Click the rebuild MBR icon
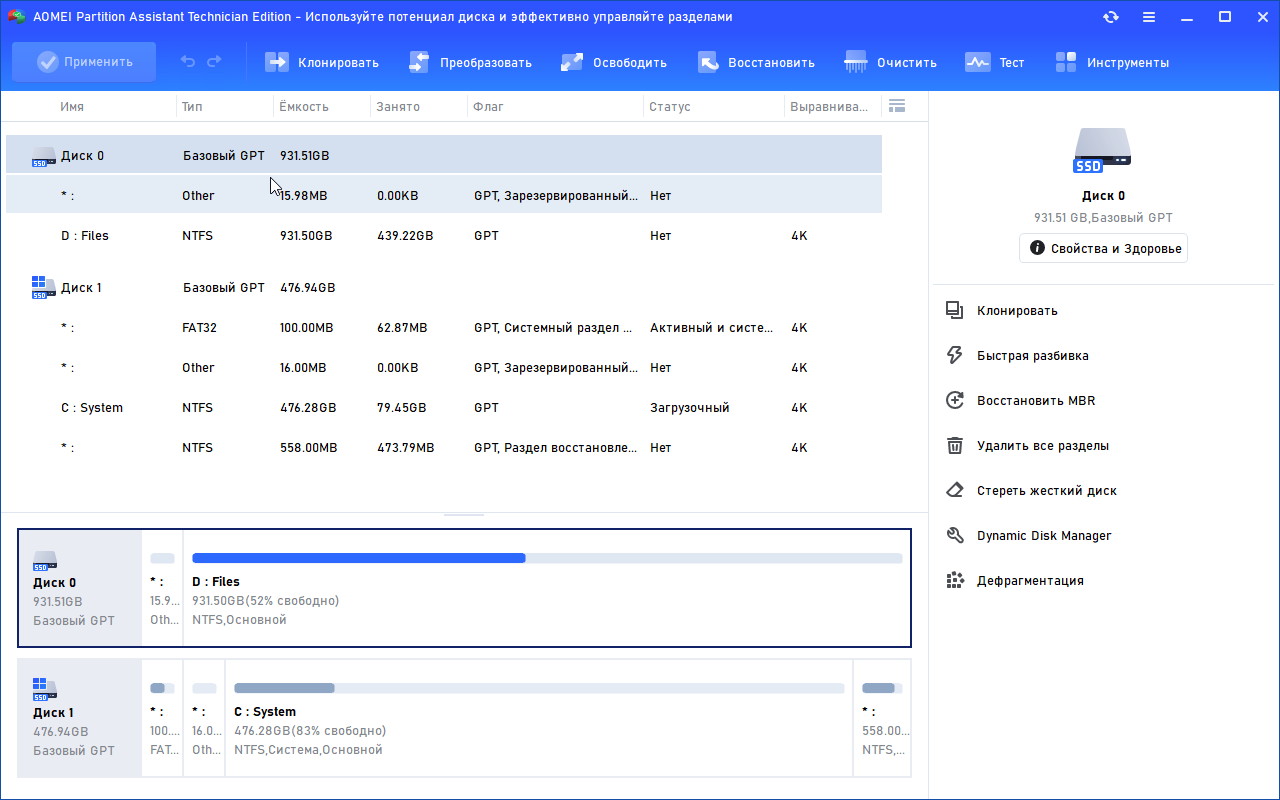Screen dimensions: 1280x800 [955, 400]
